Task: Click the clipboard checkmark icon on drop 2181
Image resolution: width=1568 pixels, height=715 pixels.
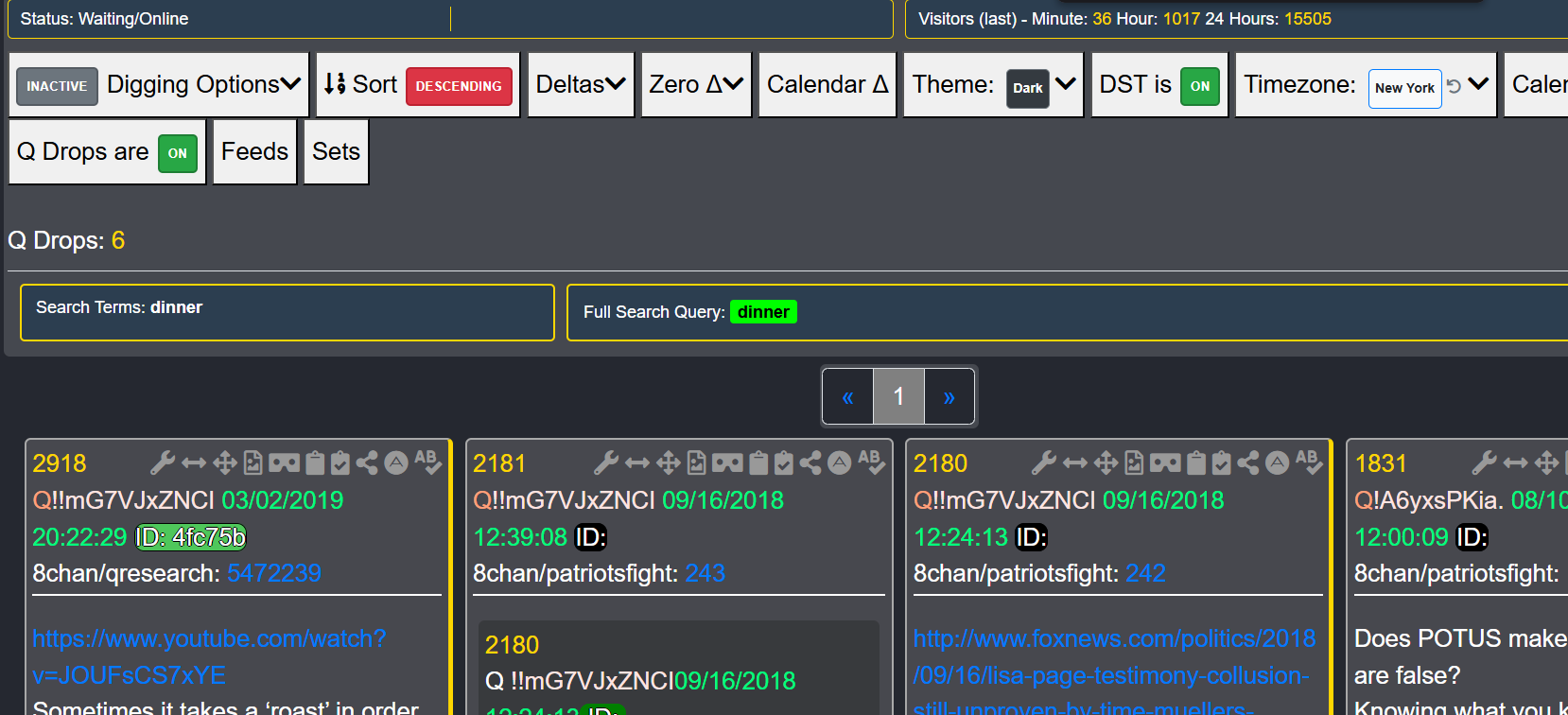Action: pos(784,462)
